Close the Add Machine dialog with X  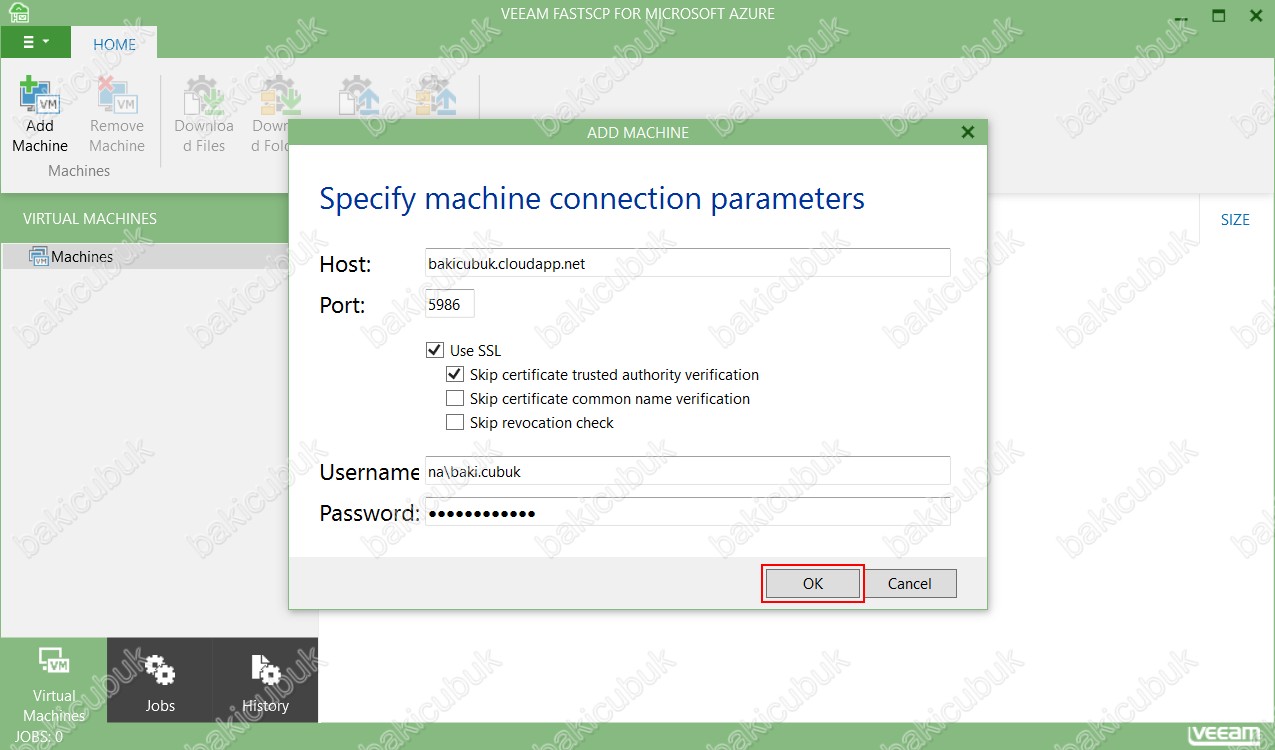pos(967,132)
